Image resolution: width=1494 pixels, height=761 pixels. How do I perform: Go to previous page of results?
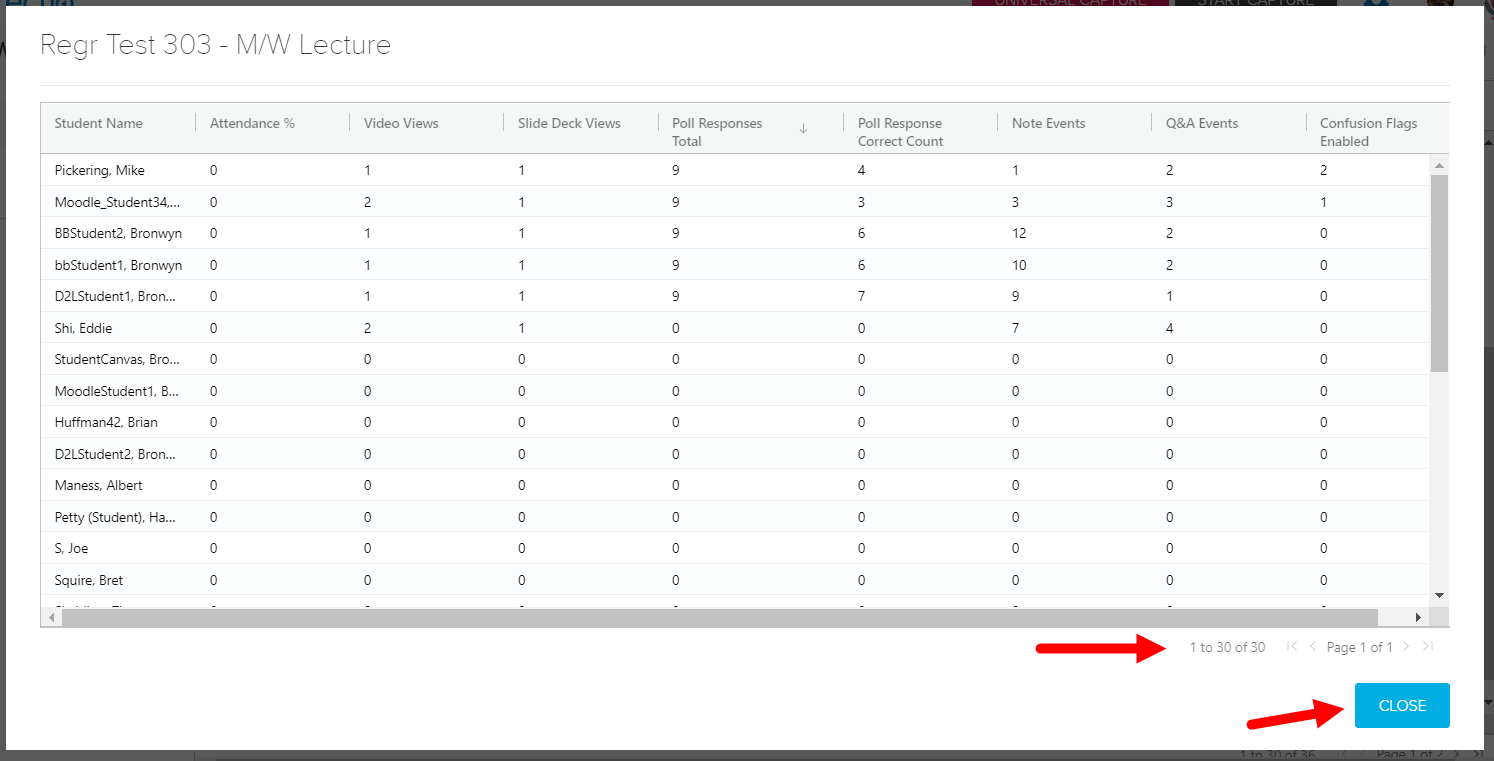pyautogui.click(x=1313, y=647)
